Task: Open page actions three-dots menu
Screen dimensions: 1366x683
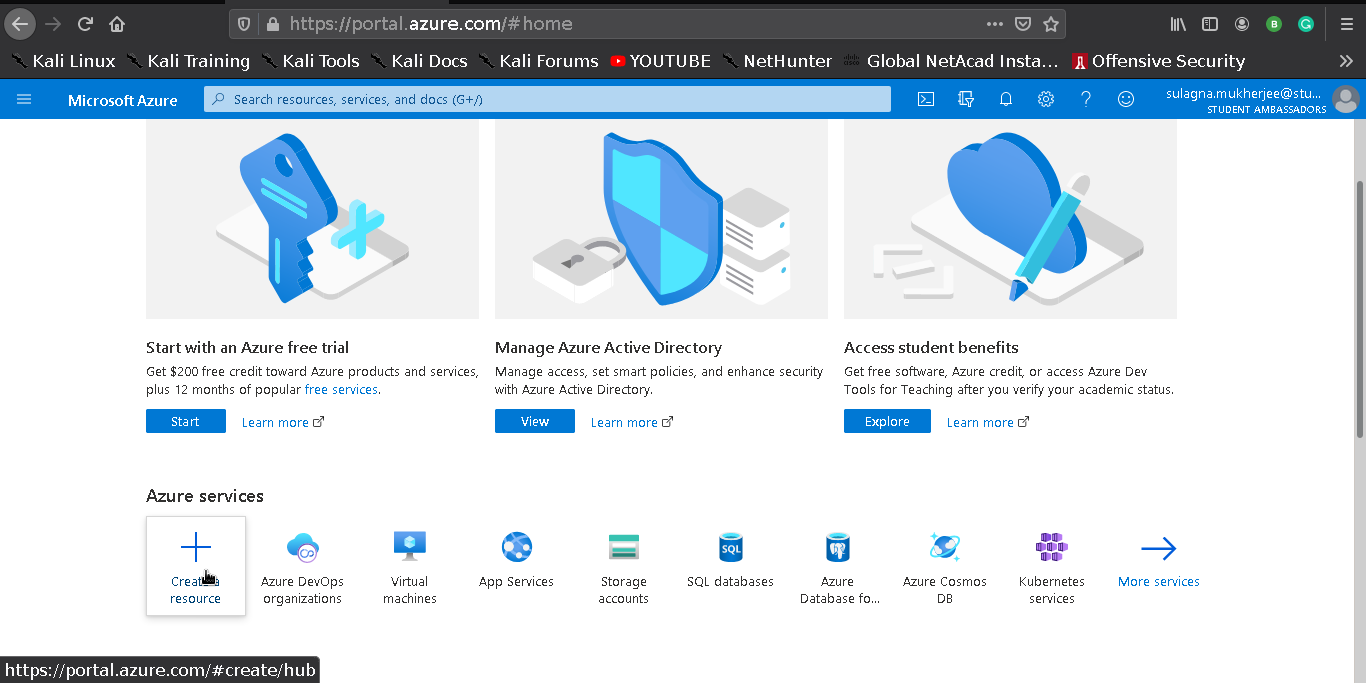Action: tap(995, 24)
